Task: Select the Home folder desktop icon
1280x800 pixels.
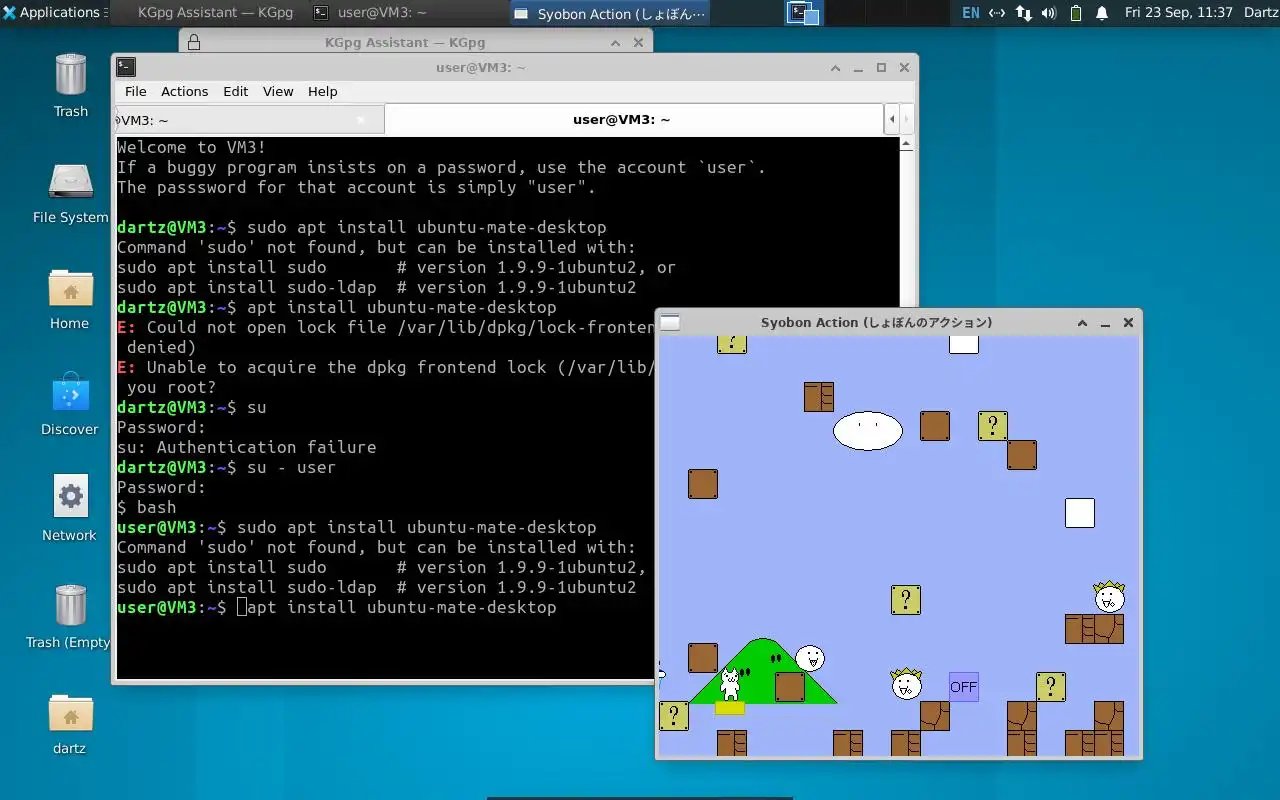Action: coord(70,298)
